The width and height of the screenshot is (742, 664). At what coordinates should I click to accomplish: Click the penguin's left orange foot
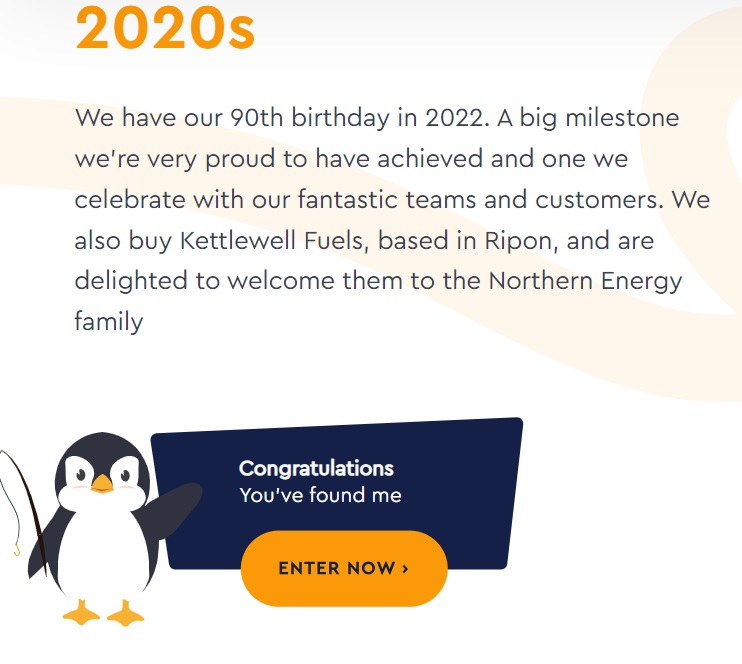80,612
